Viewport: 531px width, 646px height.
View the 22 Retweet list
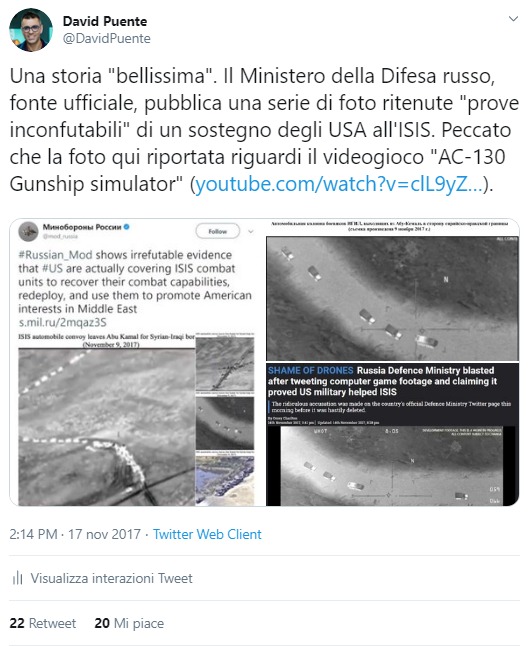tap(43, 623)
